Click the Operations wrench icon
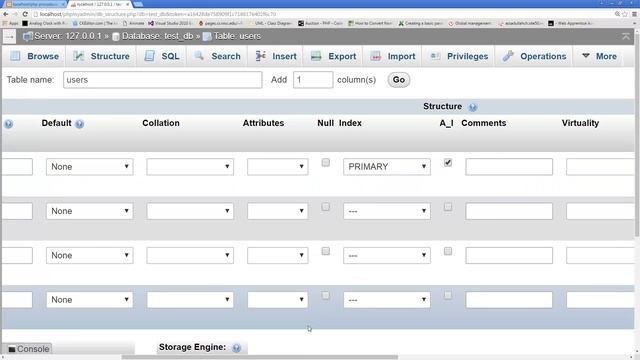This screenshot has height=360, width=640. click(508, 56)
